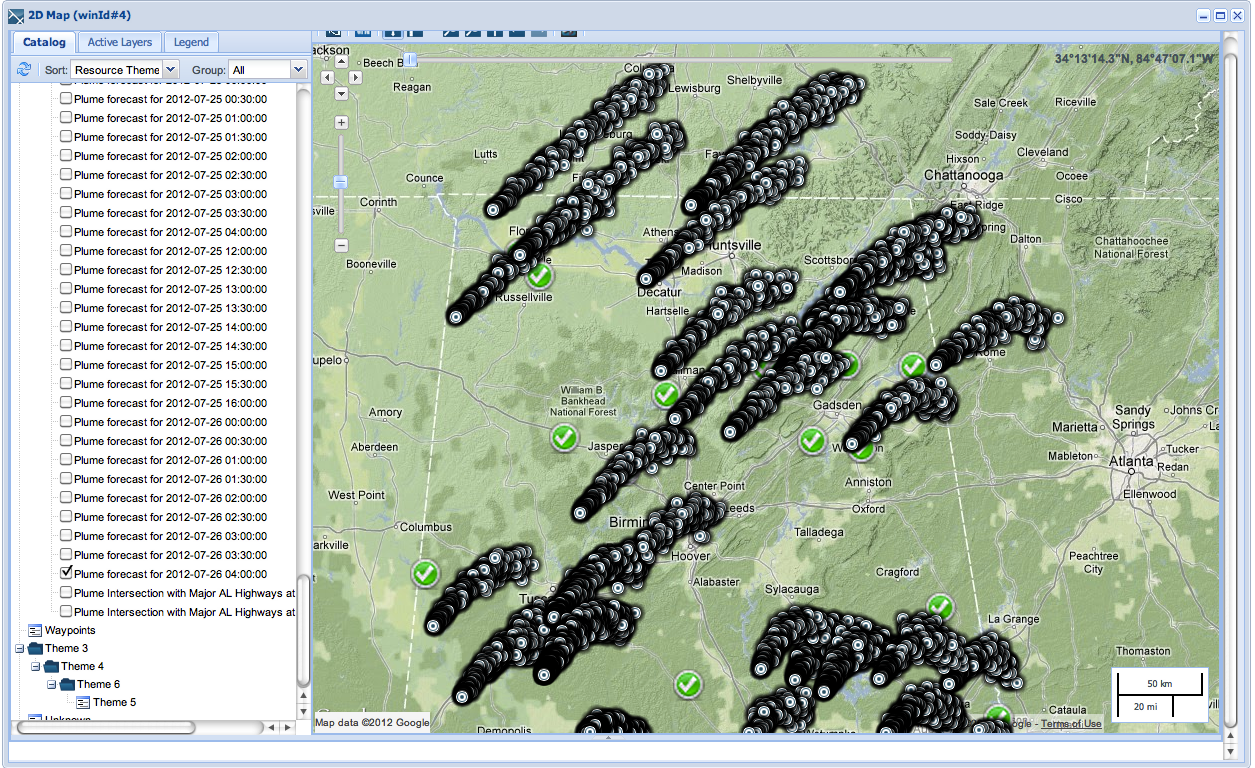Click the catalog vertical scrollbar thumb
1255x768 pixels.
[x=303, y=631]
